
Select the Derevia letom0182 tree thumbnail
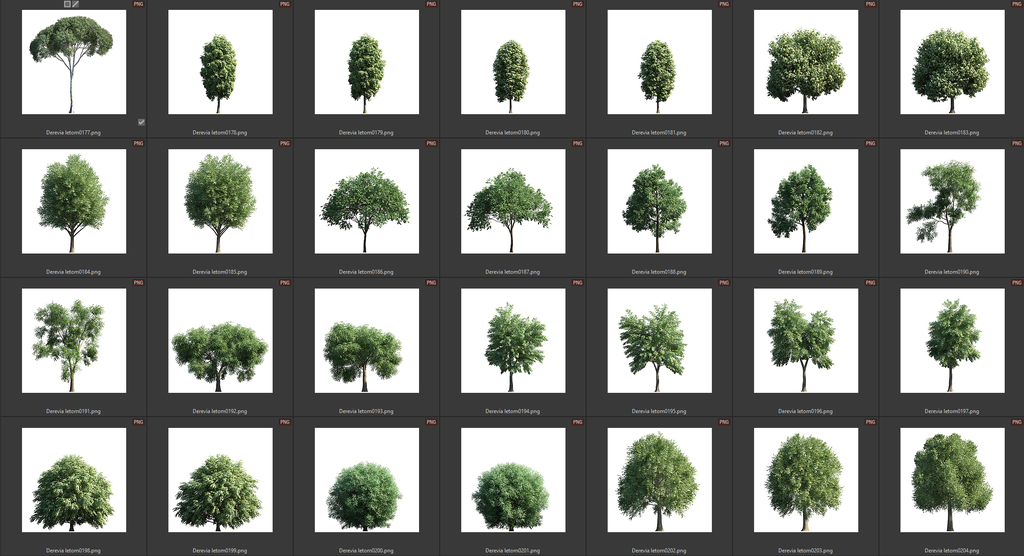click(805, 62)
